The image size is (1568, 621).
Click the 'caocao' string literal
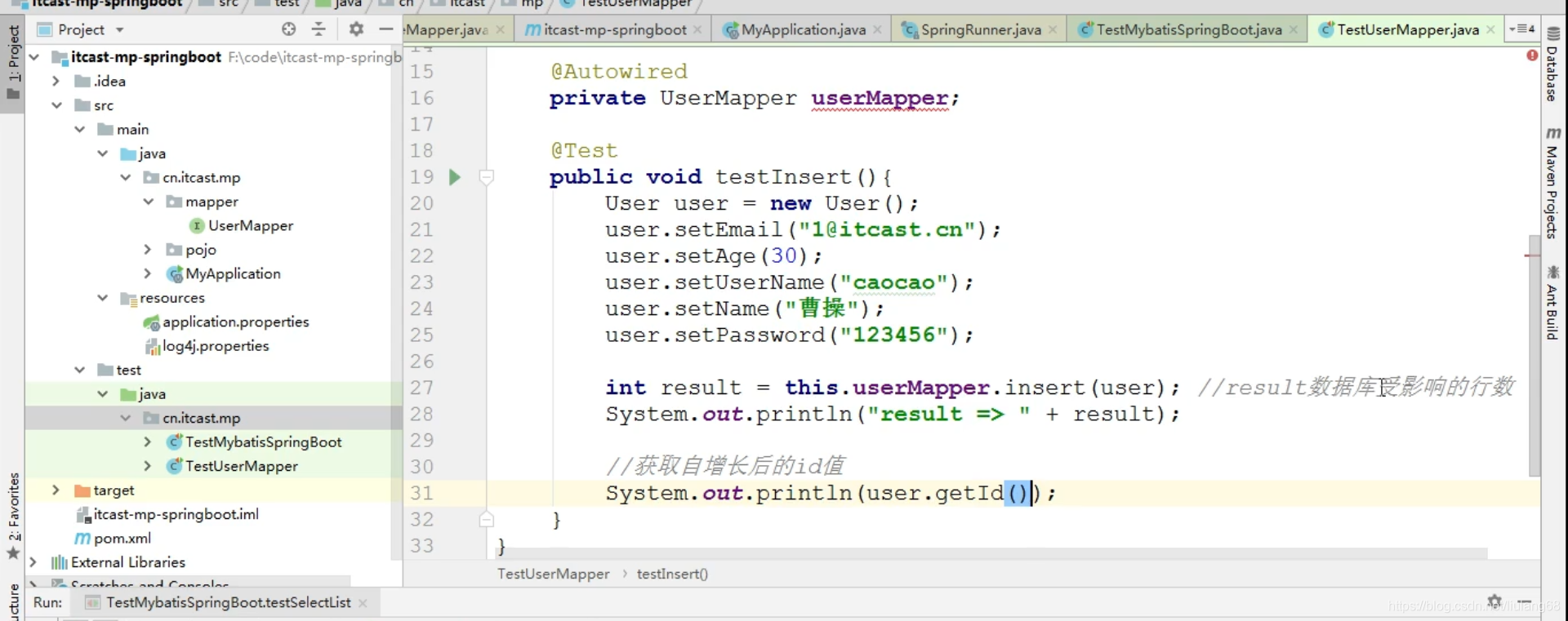click(x=893, y=282)
